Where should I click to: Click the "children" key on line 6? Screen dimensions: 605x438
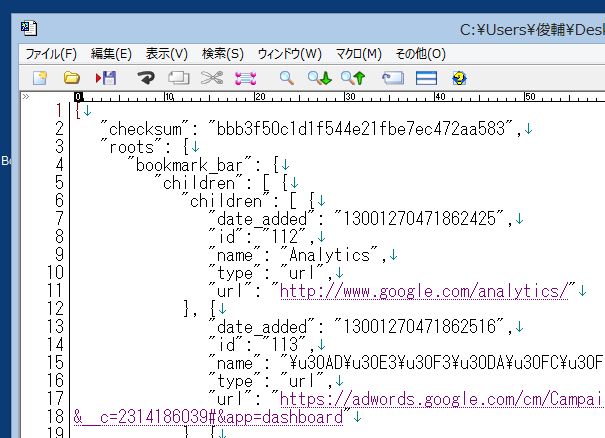[226, 201]
